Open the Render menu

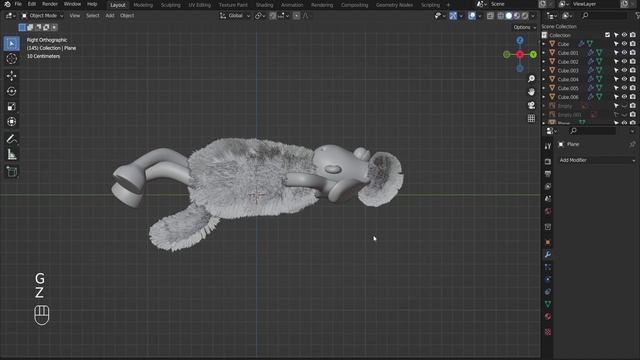point(50,4)
